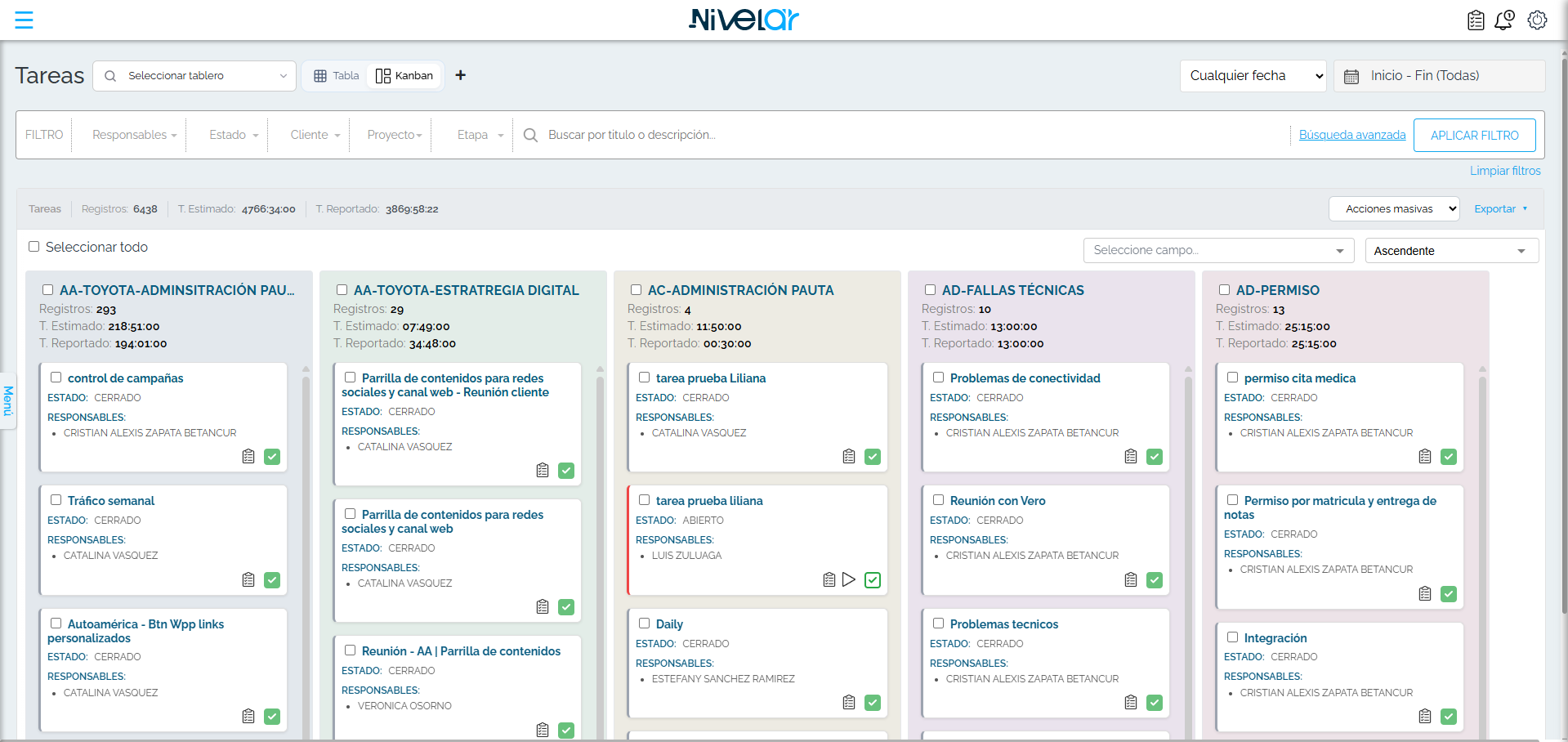The width and height of the screenshot is (1568, 742).
Task: Click the search magnifier in filter bar
Action: pyautogui.click(x=530, y=135)
